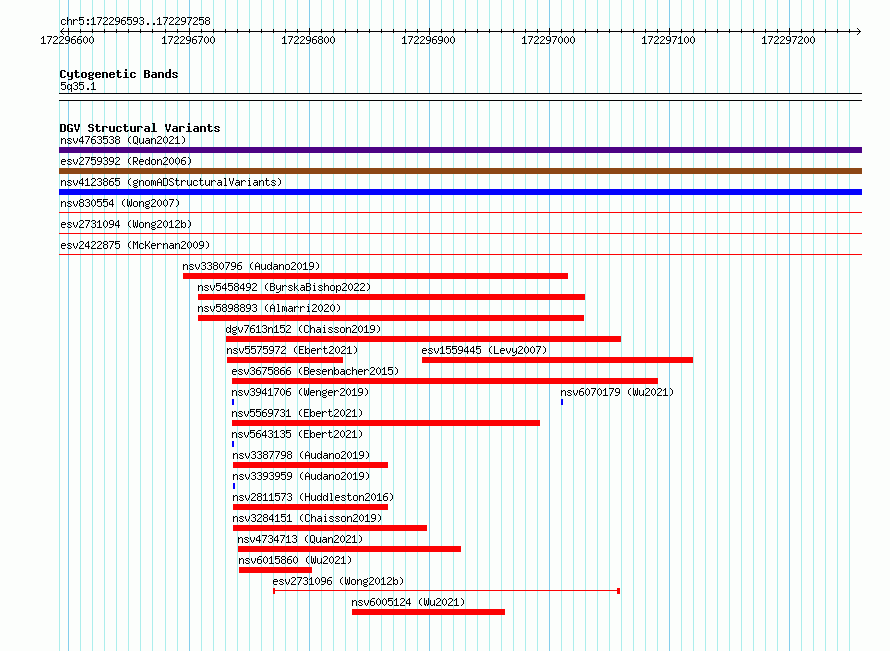
Task: Click the blue tick under nsv6070179
Action: point(562,402)
